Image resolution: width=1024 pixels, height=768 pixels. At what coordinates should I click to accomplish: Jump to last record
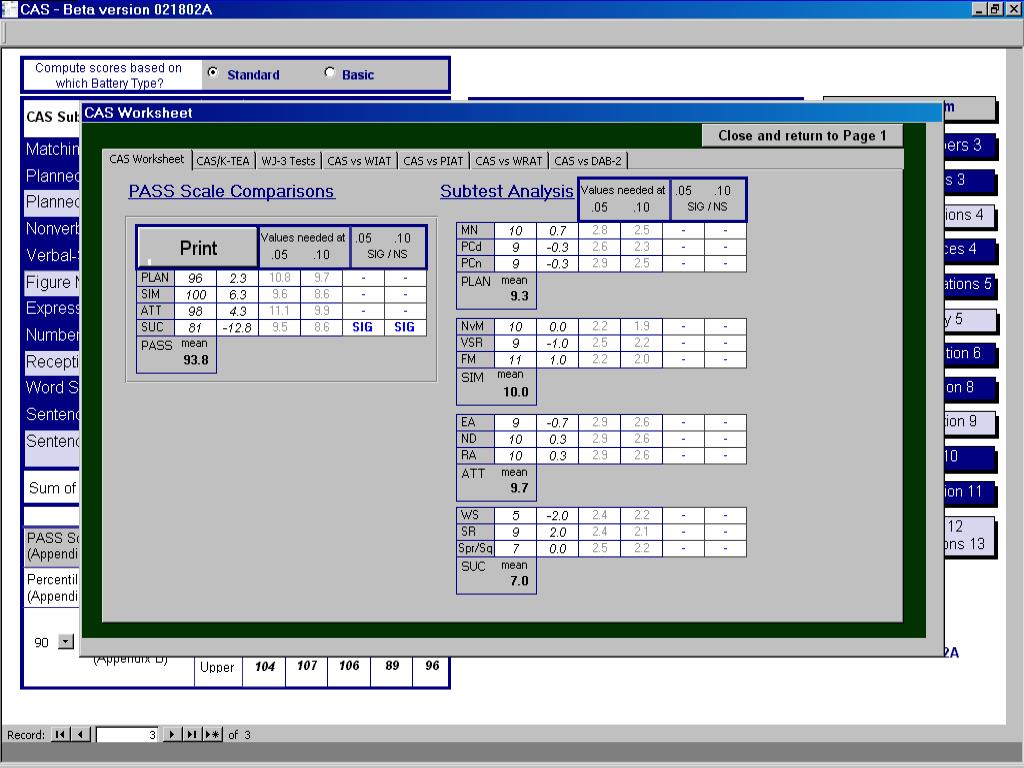coord(192,735)
